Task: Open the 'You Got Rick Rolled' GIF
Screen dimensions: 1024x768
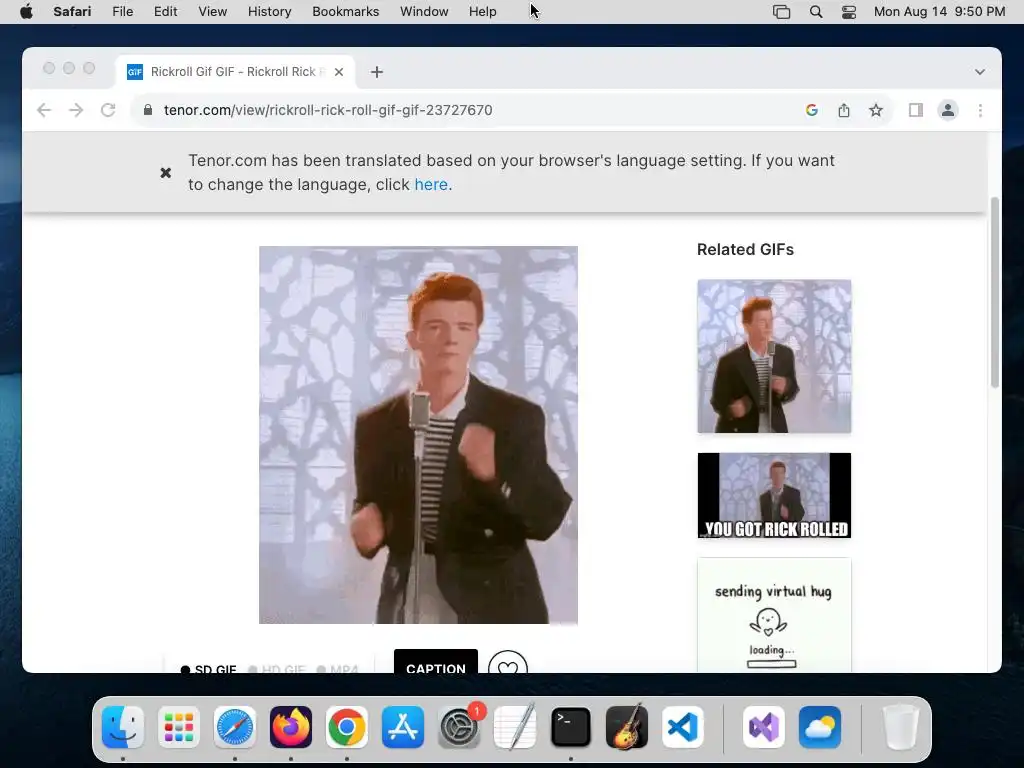Action: tap(774, 495)
